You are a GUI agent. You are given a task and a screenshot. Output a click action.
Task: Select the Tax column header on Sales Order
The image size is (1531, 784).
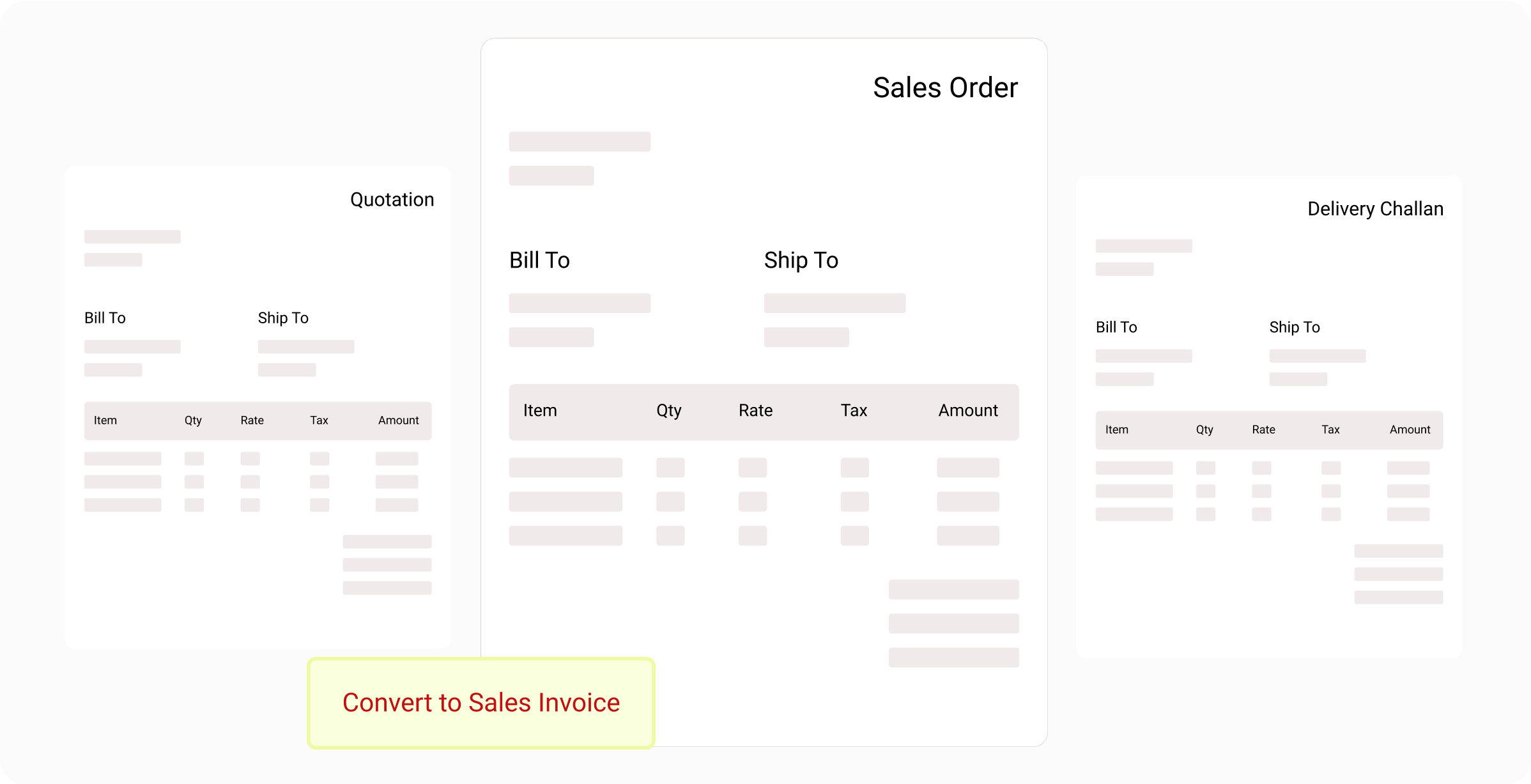coord(854,411)
